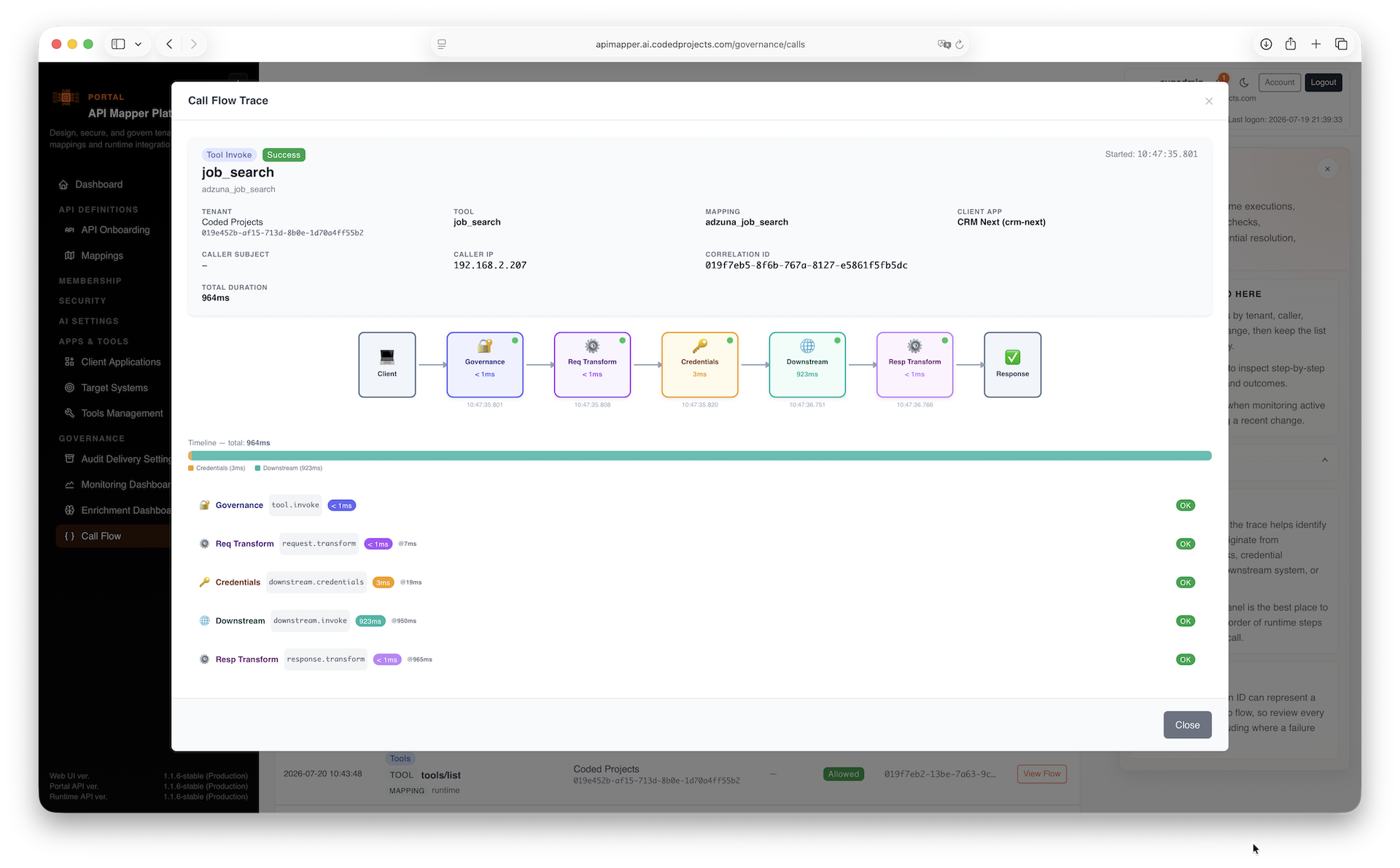
Task: Click the Safari share icon
Action: coord(1291,44)
